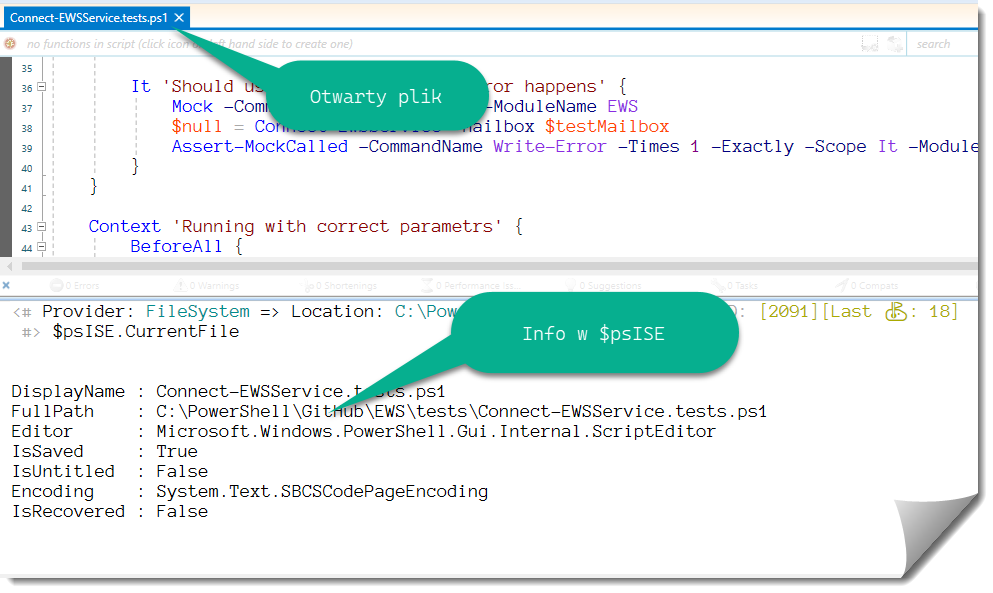Click the function list icon beside 'no functions in script'
Viewport: 993px width, 593px height.
pos(11,44)
